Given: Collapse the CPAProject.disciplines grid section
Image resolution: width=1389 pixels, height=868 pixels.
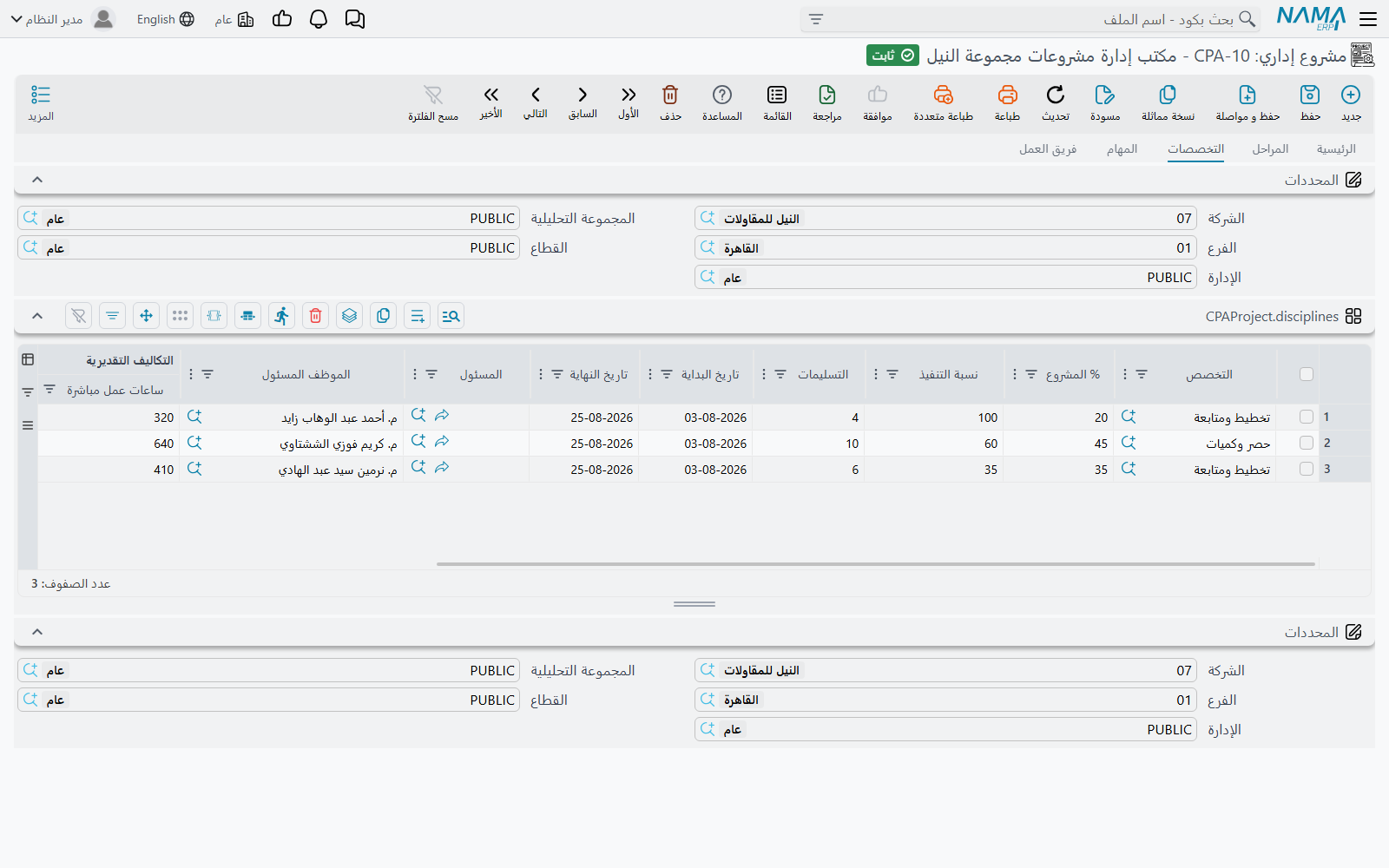Looking at the screenshot, I should pos(37,316).
